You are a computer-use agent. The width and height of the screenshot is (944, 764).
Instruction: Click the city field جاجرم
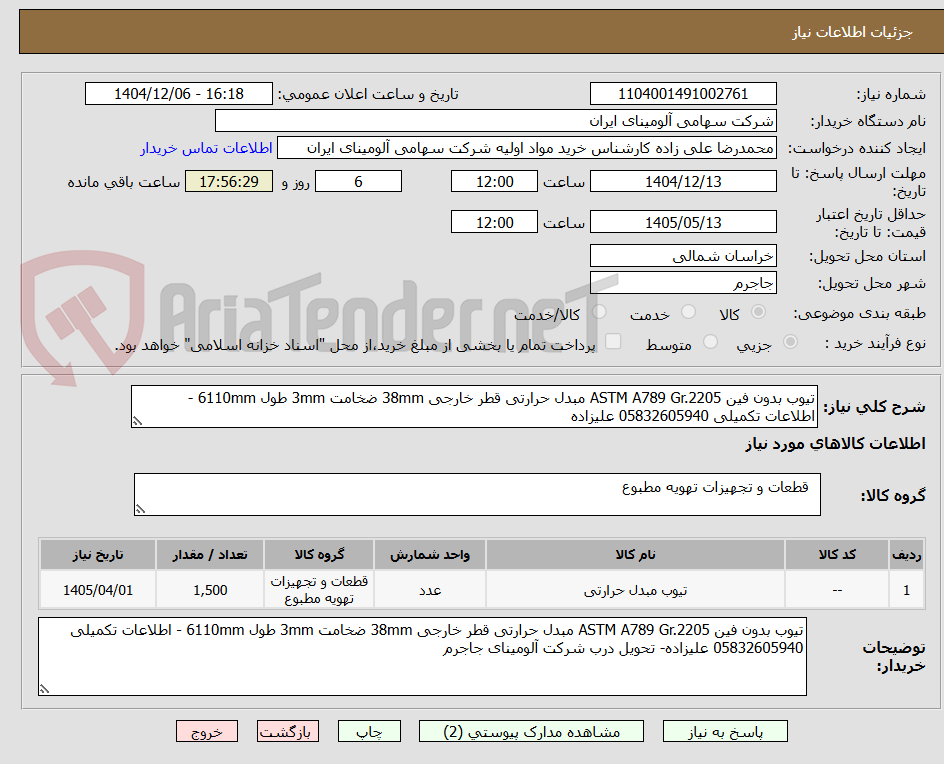click(x=683, y=283)
